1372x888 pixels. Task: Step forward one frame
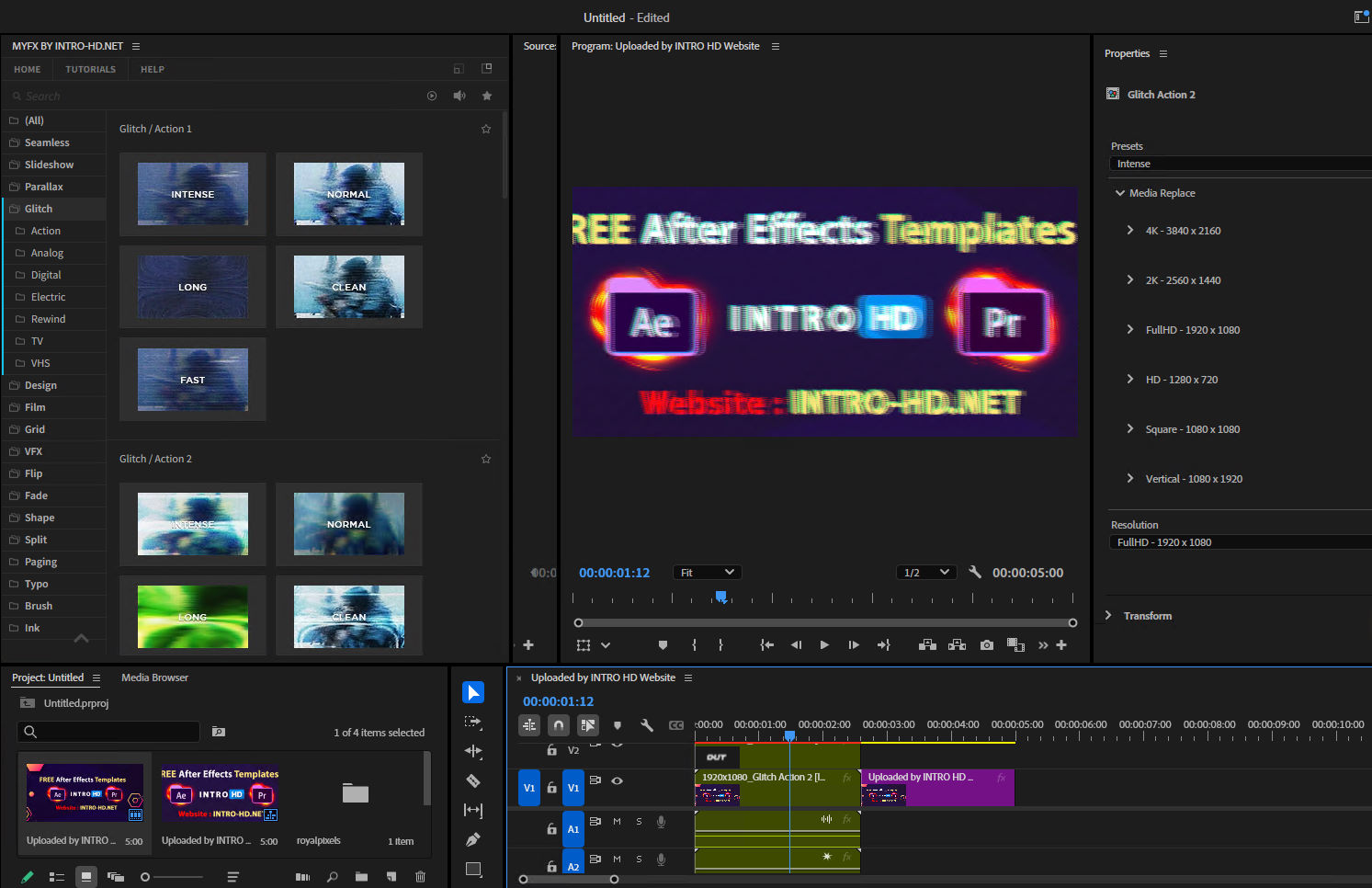[854, 645]
